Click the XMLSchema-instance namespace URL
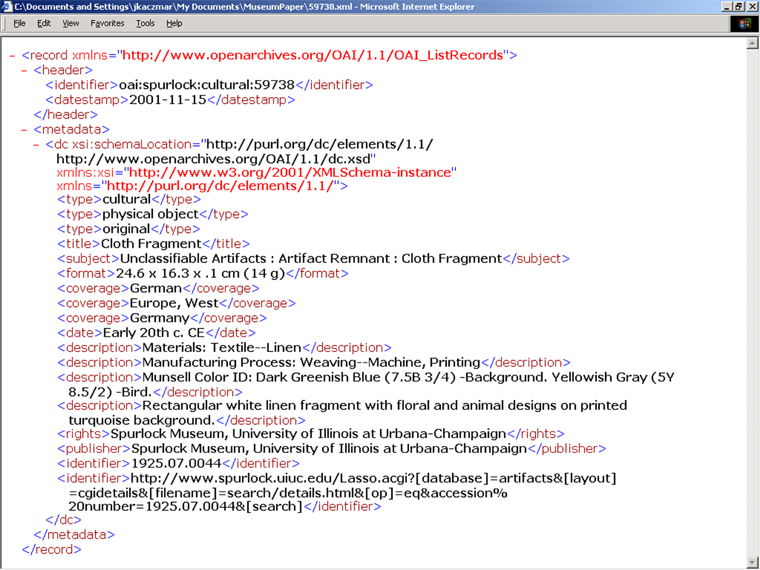 [x=290, y=173]
